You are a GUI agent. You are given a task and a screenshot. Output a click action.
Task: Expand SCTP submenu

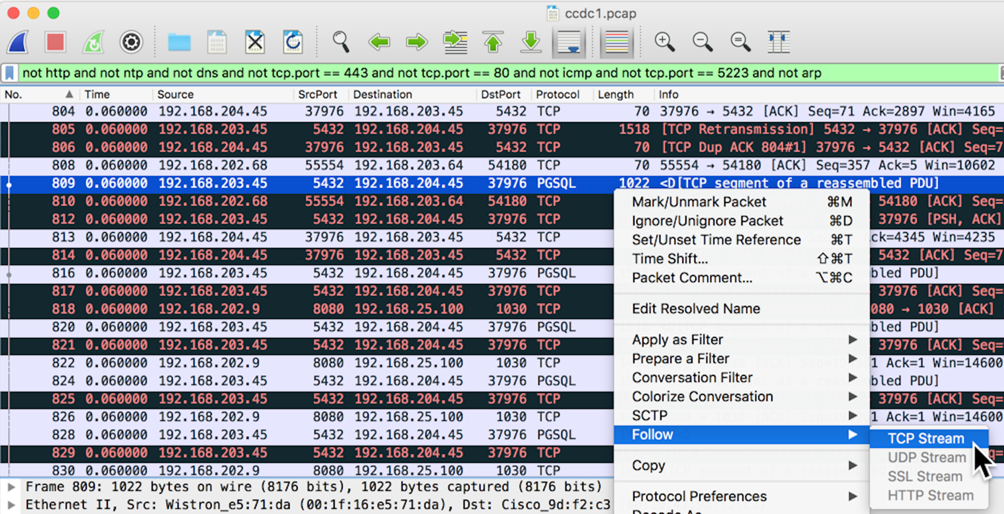pos(742,415)
